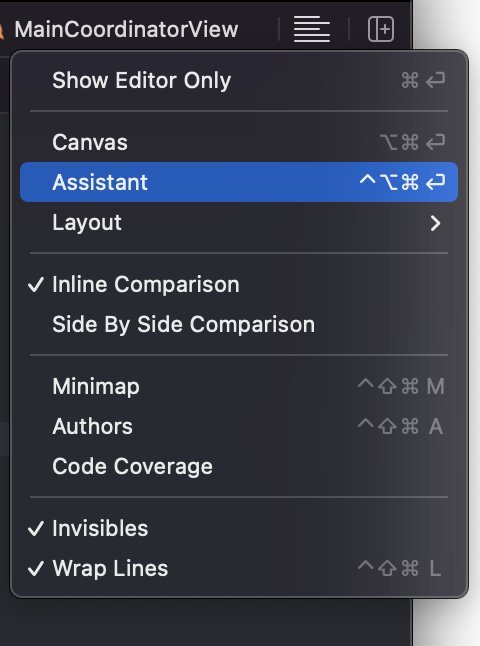Select the Canvas menu entry

[239, 143]
